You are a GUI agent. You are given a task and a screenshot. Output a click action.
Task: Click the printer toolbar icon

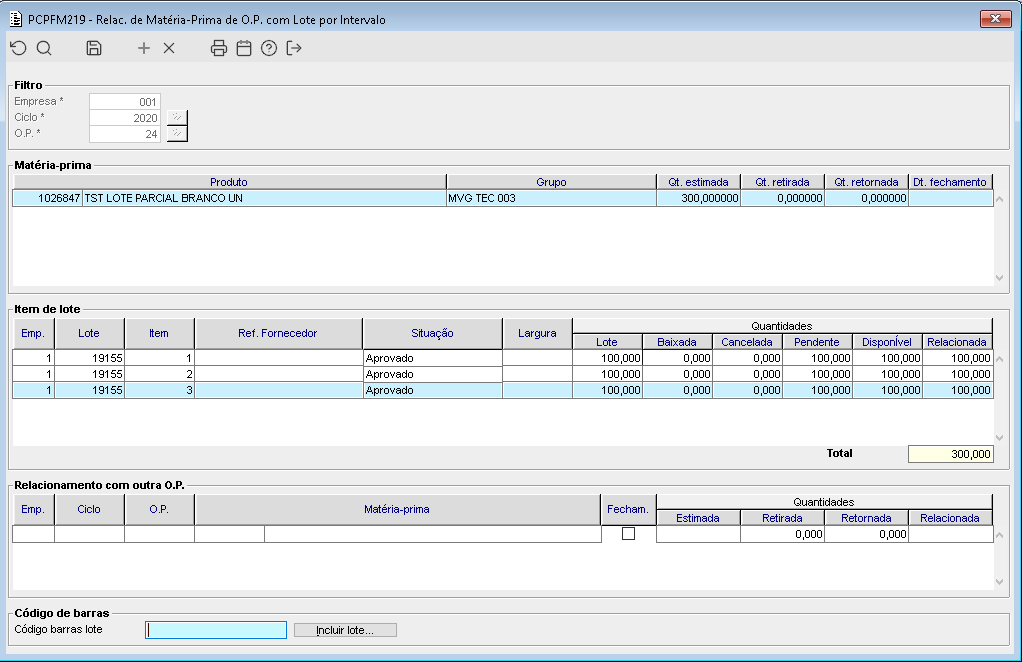coord(219,48)
